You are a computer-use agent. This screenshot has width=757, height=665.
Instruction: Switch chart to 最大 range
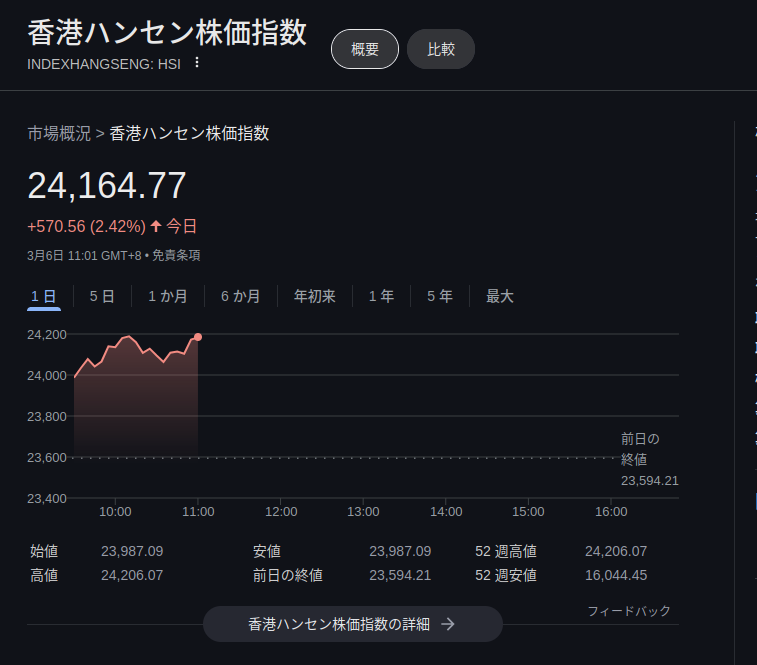[x=500, y=296]
